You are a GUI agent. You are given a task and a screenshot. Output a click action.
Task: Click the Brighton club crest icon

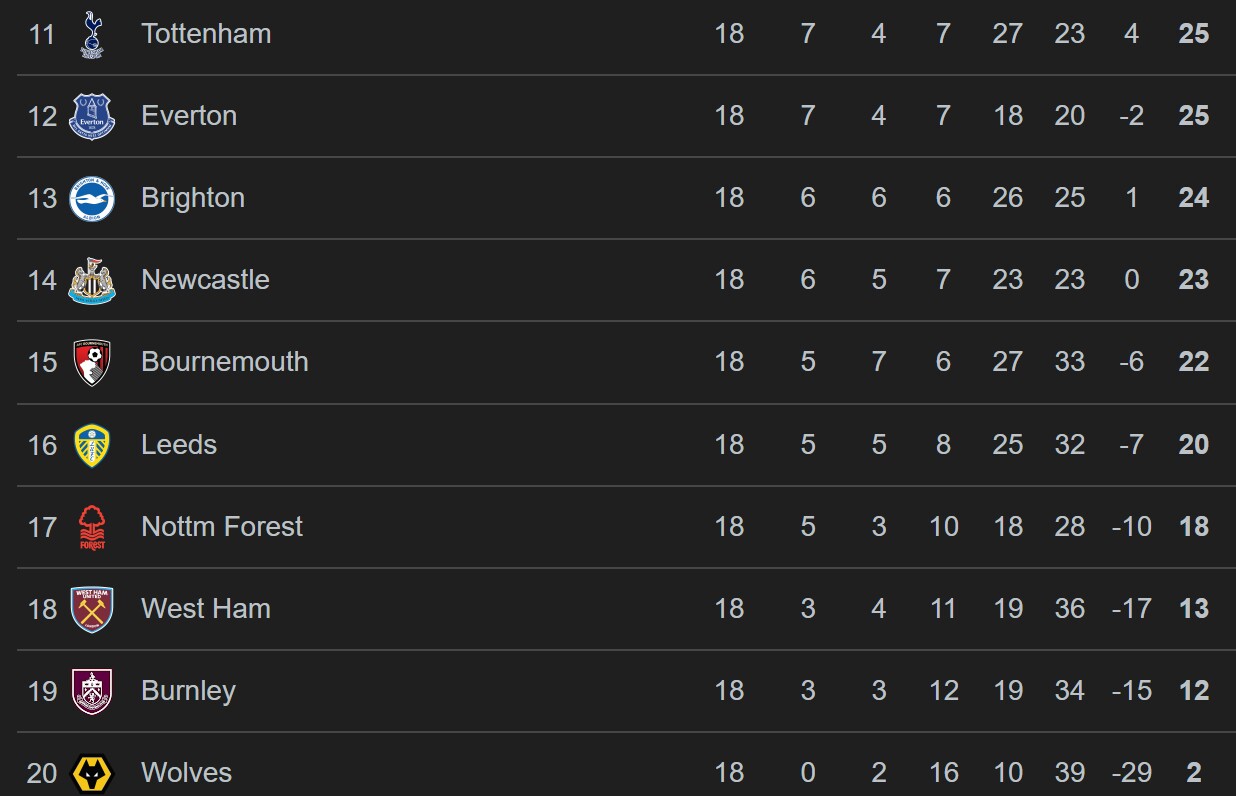(92, 198)
